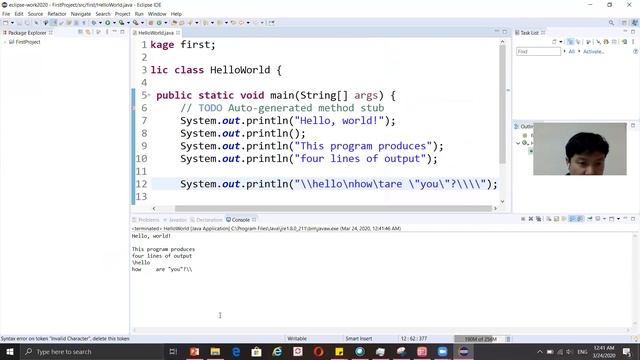Image resolution: width=640 pixels, height=360 pixels.
Task: Open the Run dropdown arrow
Action: click(x=114, y=23)
